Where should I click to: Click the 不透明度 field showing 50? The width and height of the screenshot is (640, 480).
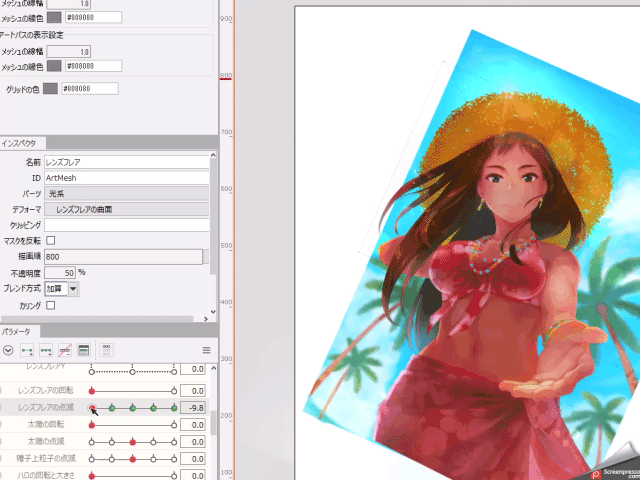click(x=60, y=273)
